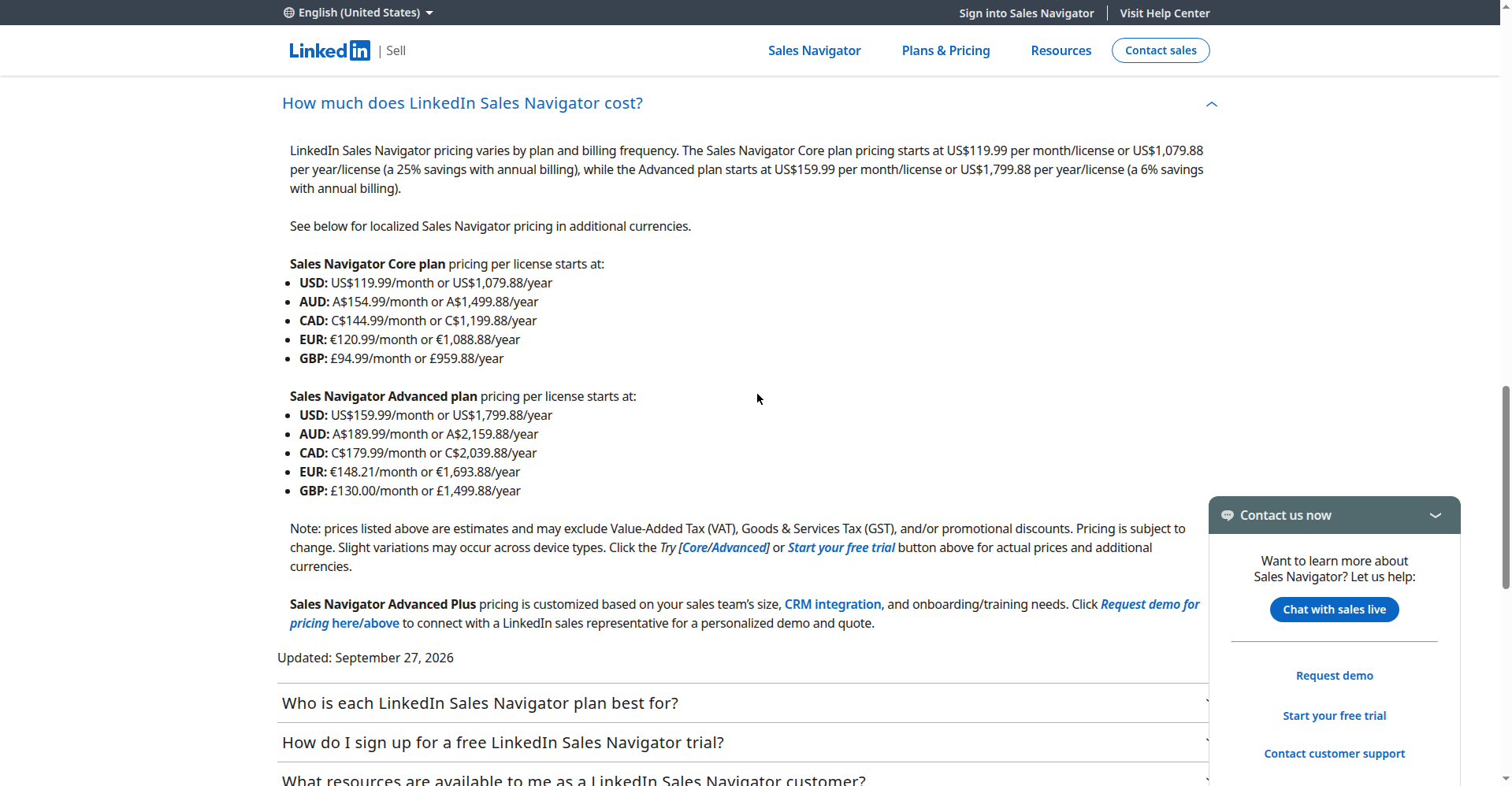This screenshot has height=786, width=1512.
Task: Click the 'Sell' label next to logo
Action: (x=396, y=50)
